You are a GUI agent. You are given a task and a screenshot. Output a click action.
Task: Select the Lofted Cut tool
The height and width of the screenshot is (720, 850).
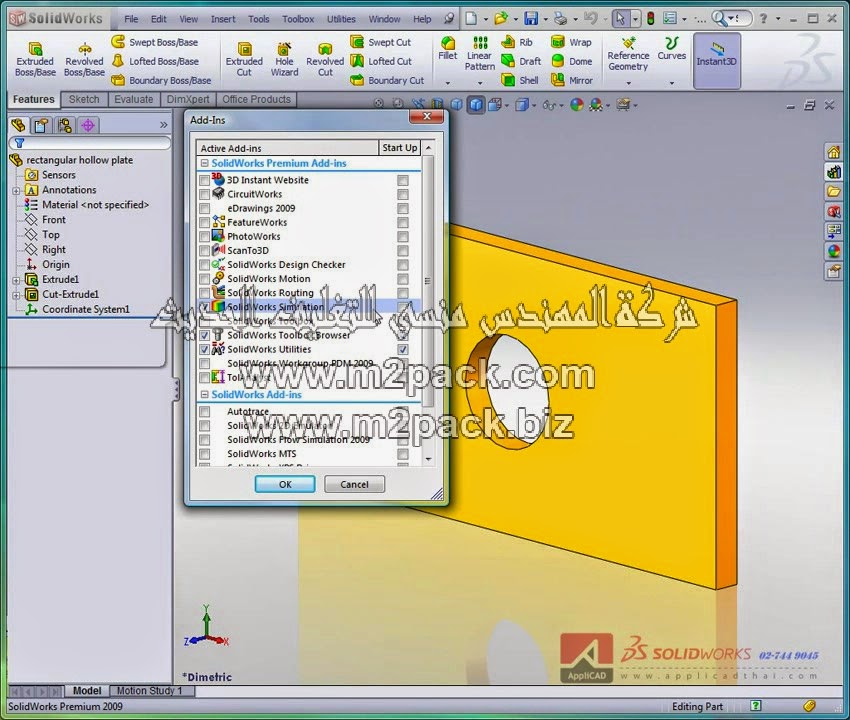click(x=381, y=61)
